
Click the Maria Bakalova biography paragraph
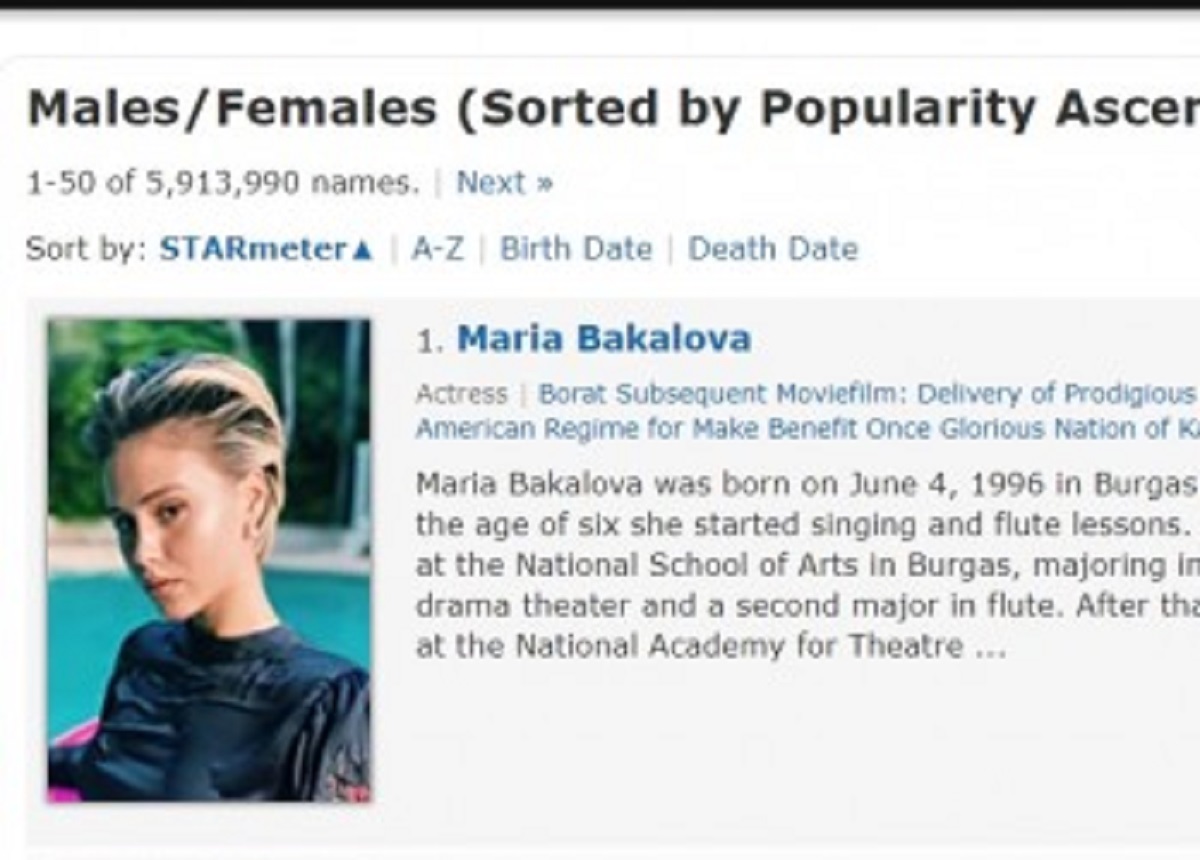[x=807, y=565]
